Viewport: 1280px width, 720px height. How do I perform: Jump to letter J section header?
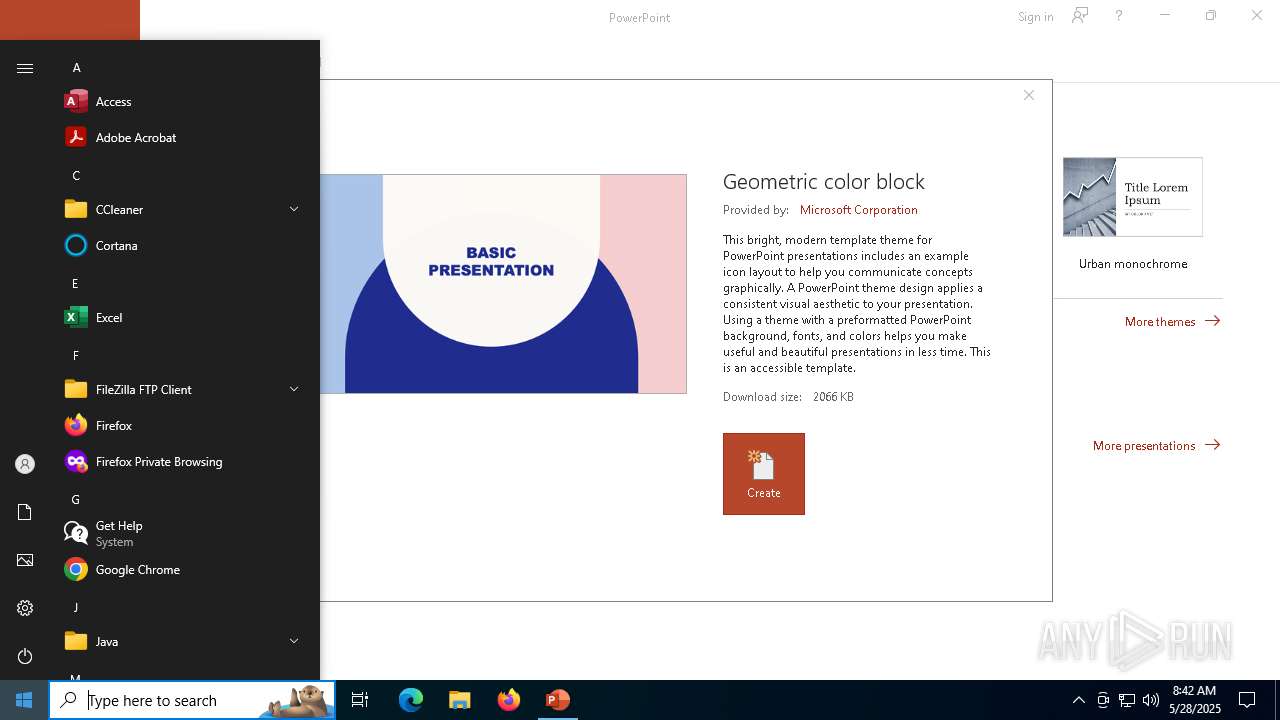[75, 608]
